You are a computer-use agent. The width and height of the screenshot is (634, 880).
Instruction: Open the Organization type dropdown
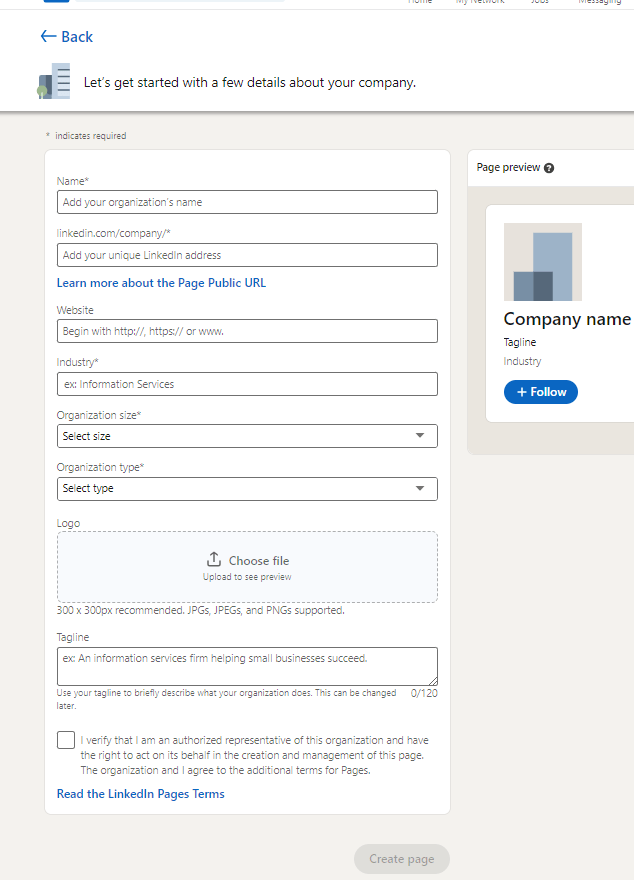[247, 488]
